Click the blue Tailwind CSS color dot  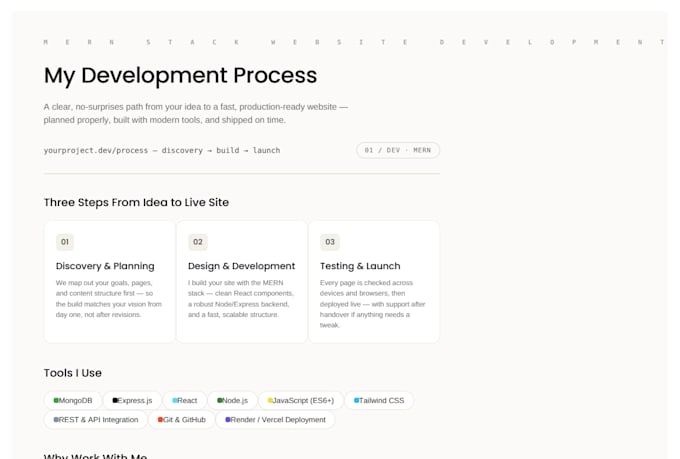(356, 400)
